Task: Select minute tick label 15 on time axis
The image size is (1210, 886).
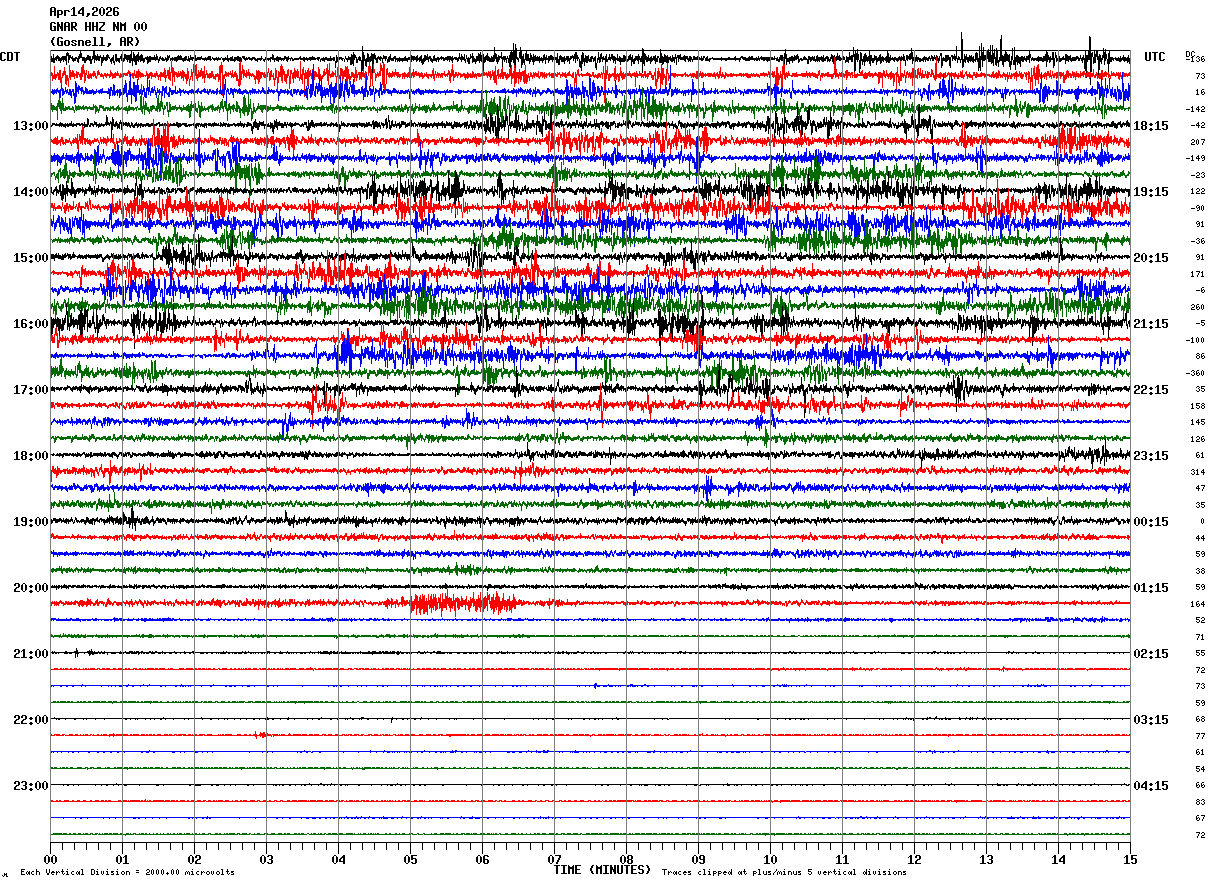Action: coord(1130,860)
